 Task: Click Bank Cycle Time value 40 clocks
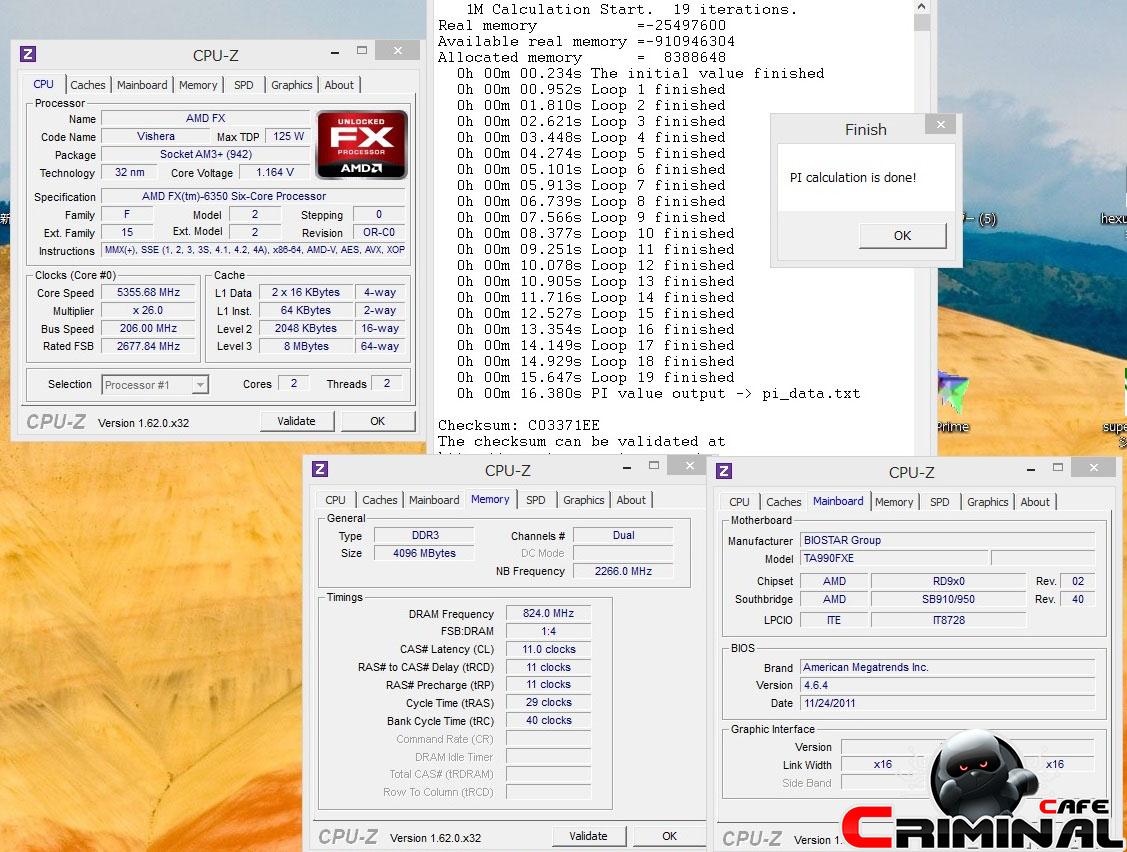point(548,720)
